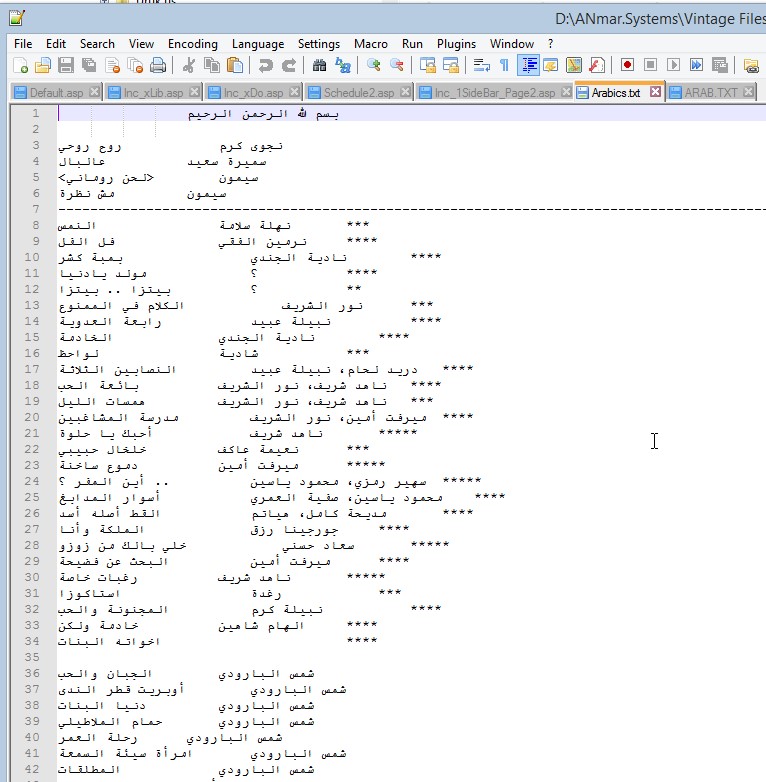Click the Zoom In toolbar icon
This screenshot has width=766, height=782.
click(374, 66)
